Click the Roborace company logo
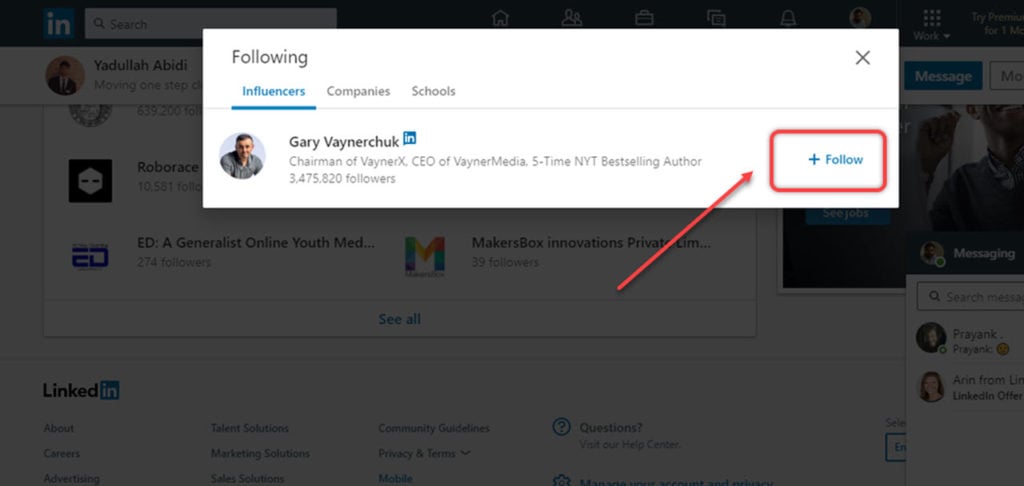The height and width of the screenshot is (486, 1024). pyautogui.click(x=90, y=181)
